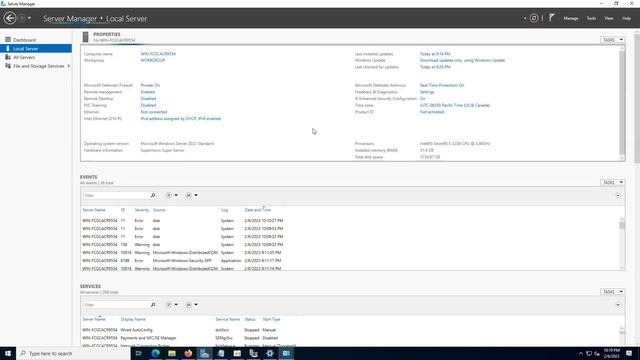Image resolution: width=640 pixels, height=360 pixels.
Task: Select the Wired AutoConfig service row
Action: (350, 330)
